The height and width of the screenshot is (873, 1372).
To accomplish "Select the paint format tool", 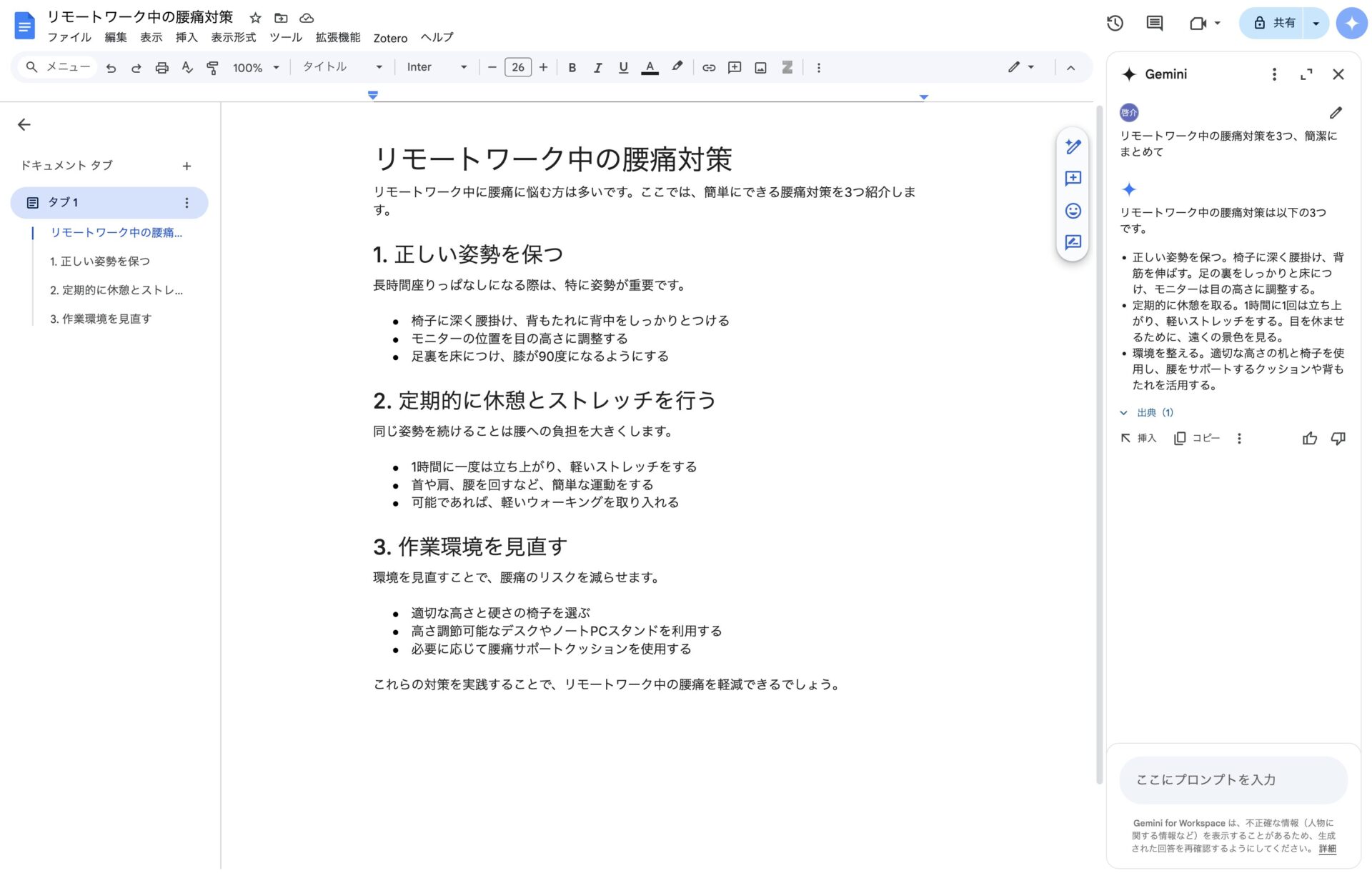I will (212, 67).
